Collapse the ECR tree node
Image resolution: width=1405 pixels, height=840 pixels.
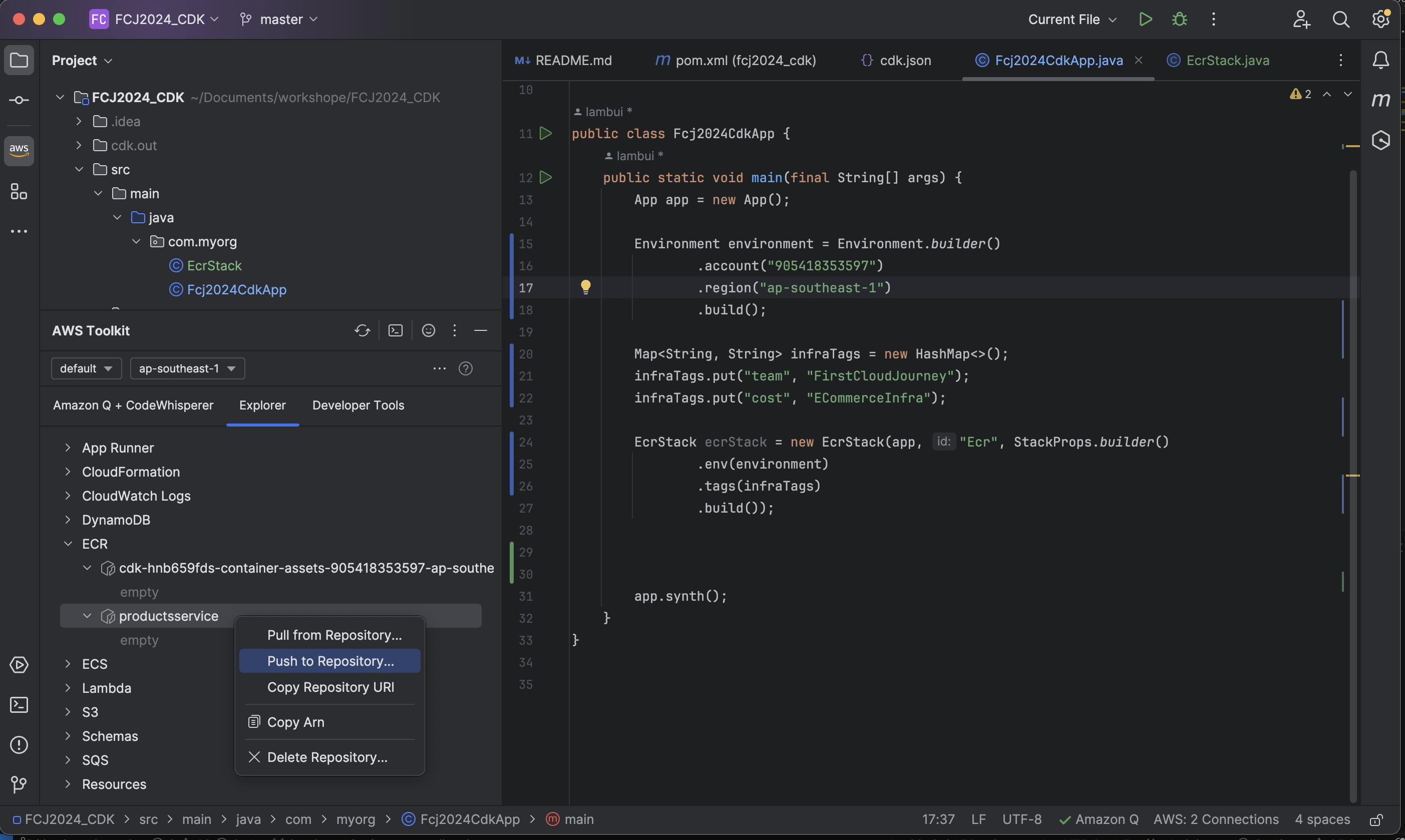pyautogui.click(x=68, y=544)
